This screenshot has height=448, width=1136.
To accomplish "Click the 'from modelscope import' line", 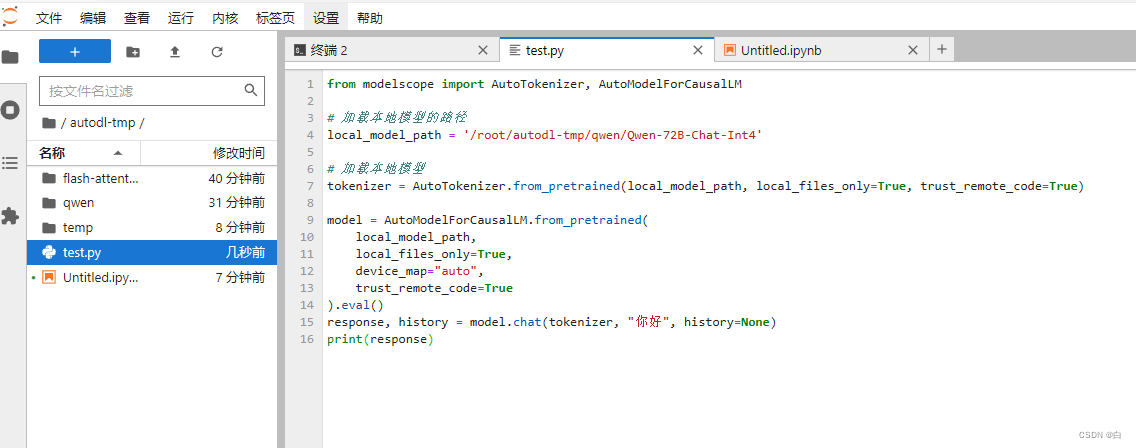I will click(535, 83).
